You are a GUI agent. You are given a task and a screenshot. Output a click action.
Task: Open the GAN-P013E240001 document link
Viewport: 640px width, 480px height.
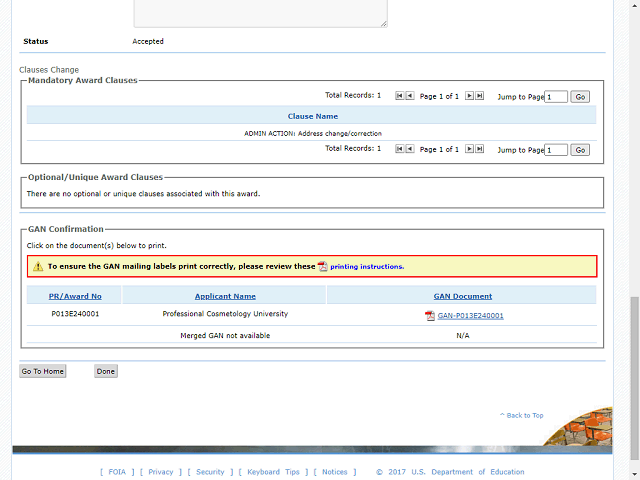470,315
